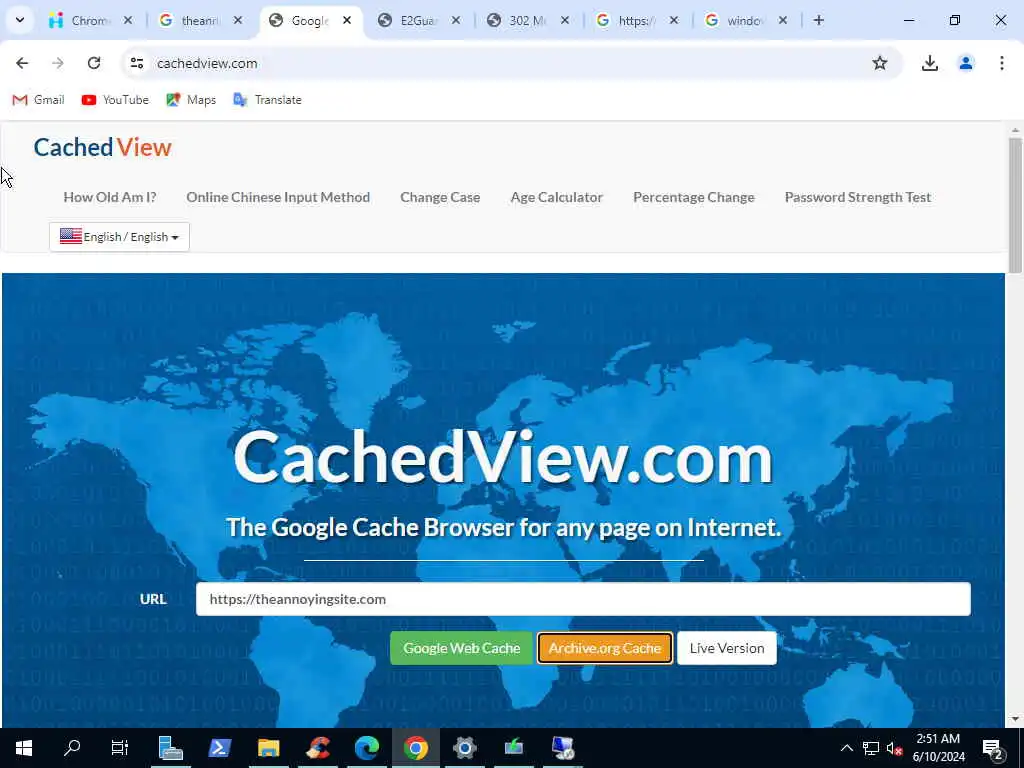The image size is (1024, 768).
Task: Open Age Calculator link
Action: [x=556, y=197]
